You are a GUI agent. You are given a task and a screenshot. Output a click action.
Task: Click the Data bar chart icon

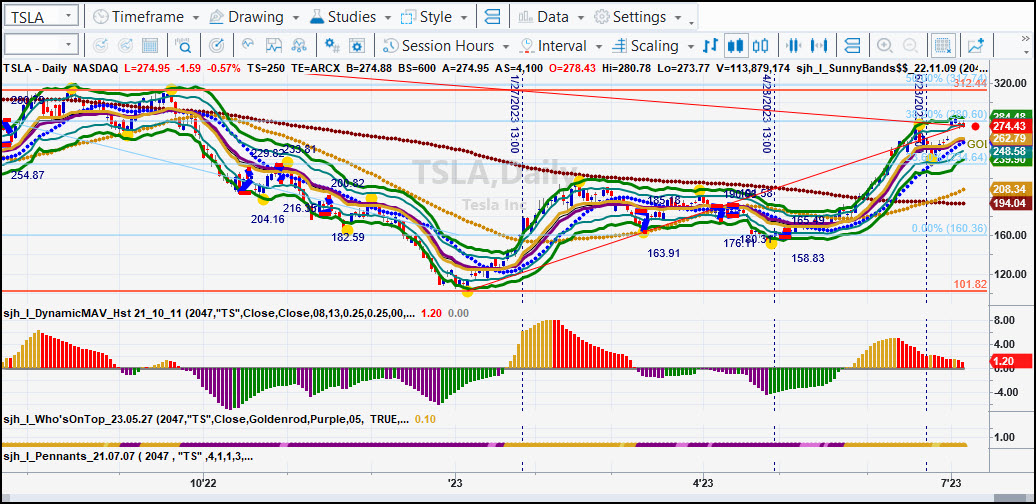point(526,17)
